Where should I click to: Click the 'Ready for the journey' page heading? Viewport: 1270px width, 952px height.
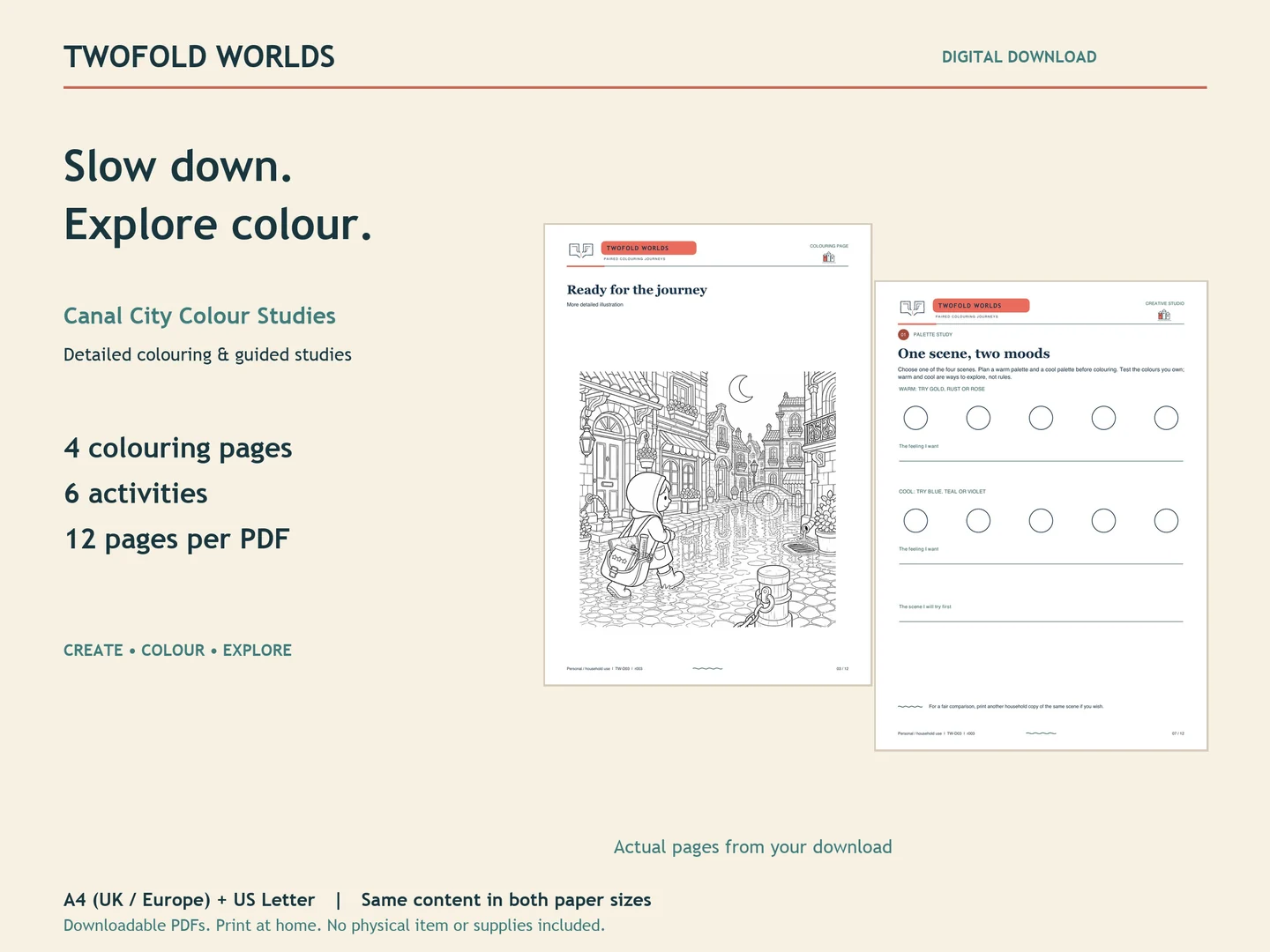click(x=637, y=290)
